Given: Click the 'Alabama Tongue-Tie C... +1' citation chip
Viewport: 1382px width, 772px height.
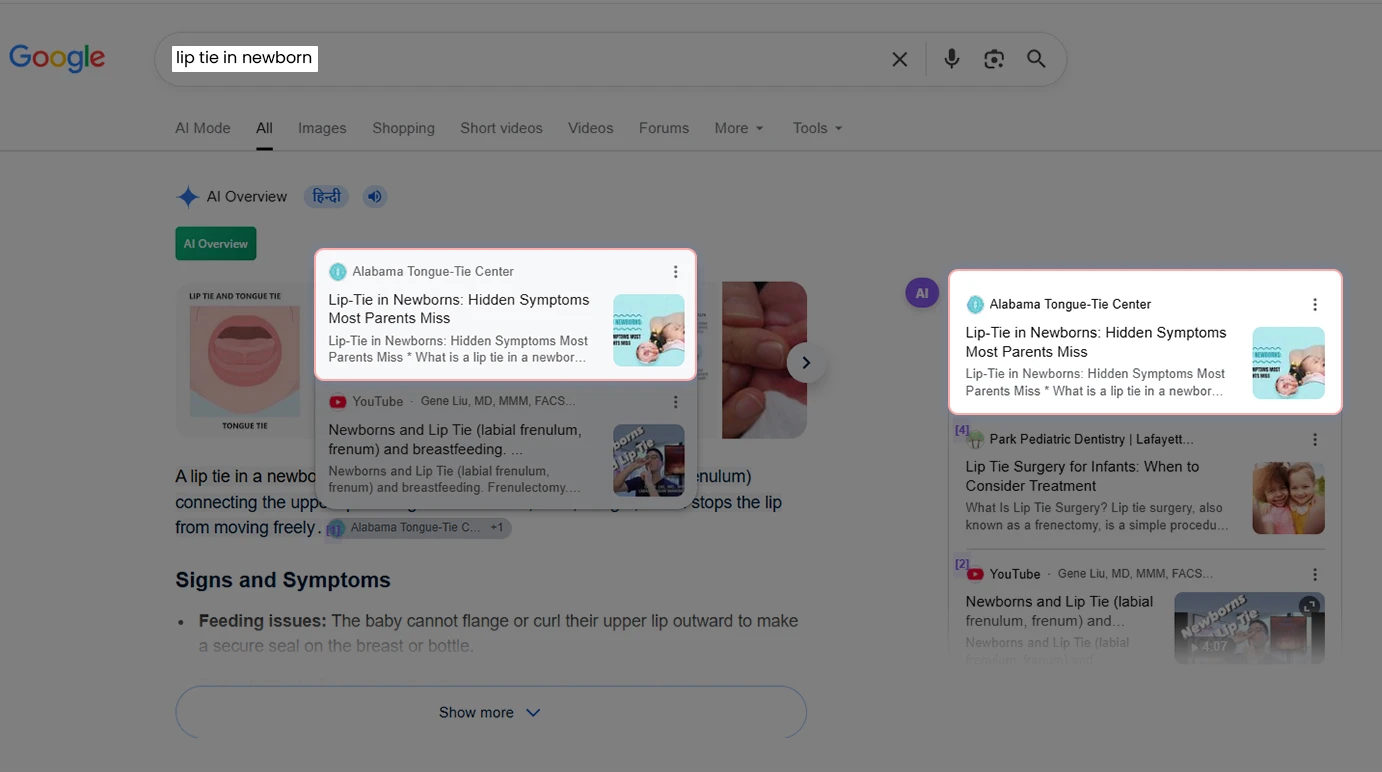Looking at the screenshot, I should coord(419,528).
